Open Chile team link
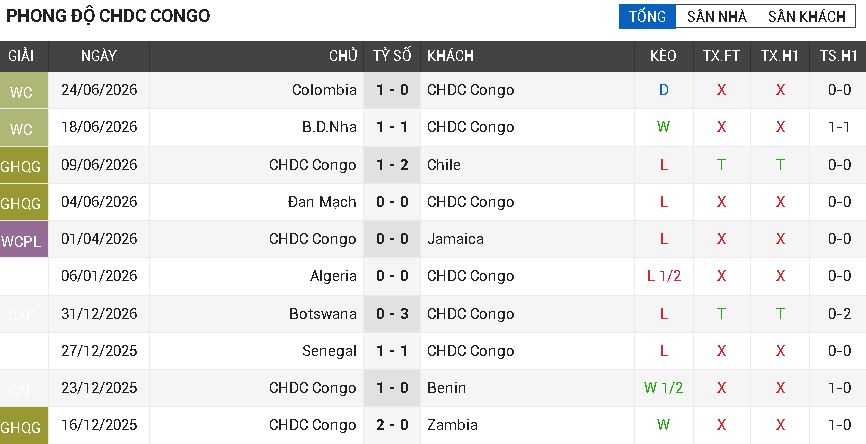 point(443,165)
